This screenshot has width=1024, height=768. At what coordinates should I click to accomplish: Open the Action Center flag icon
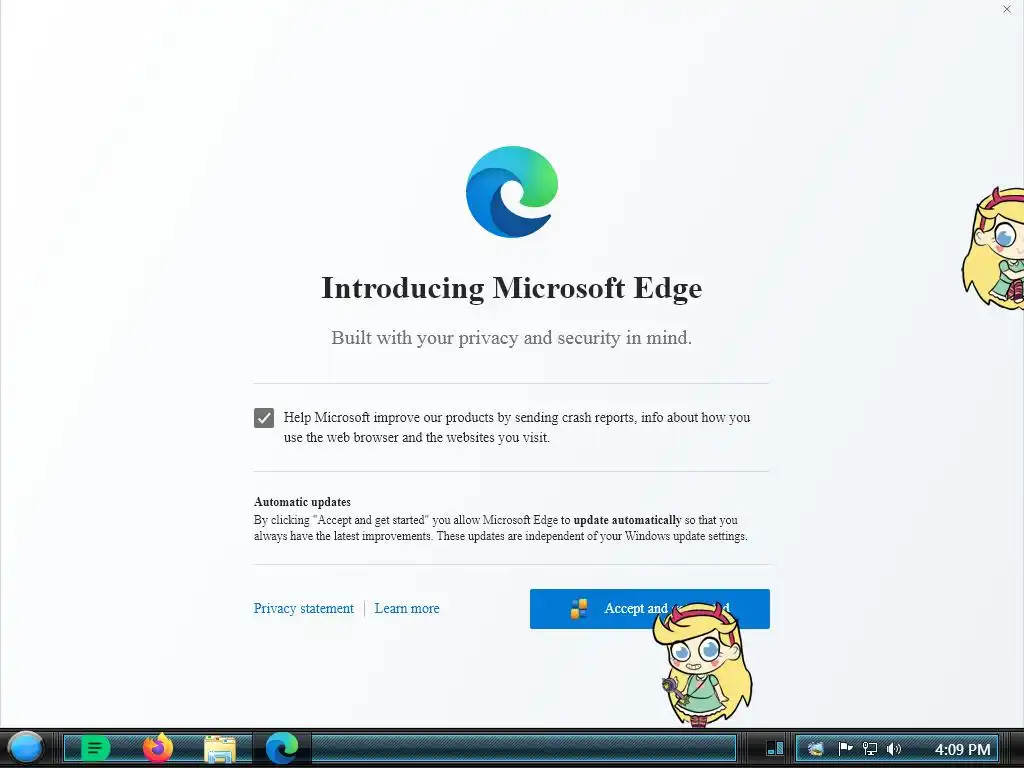pyautogui.click(x=845, y=748)
